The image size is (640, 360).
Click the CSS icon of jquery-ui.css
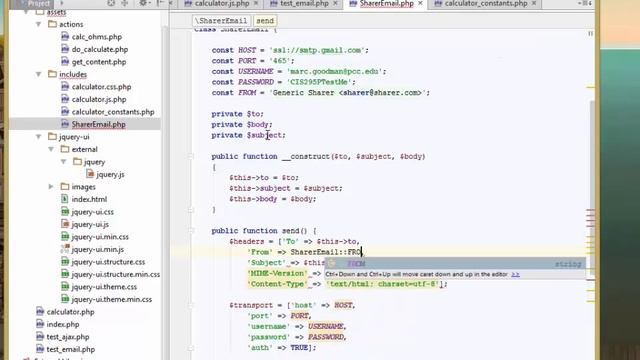pos(64,212)
